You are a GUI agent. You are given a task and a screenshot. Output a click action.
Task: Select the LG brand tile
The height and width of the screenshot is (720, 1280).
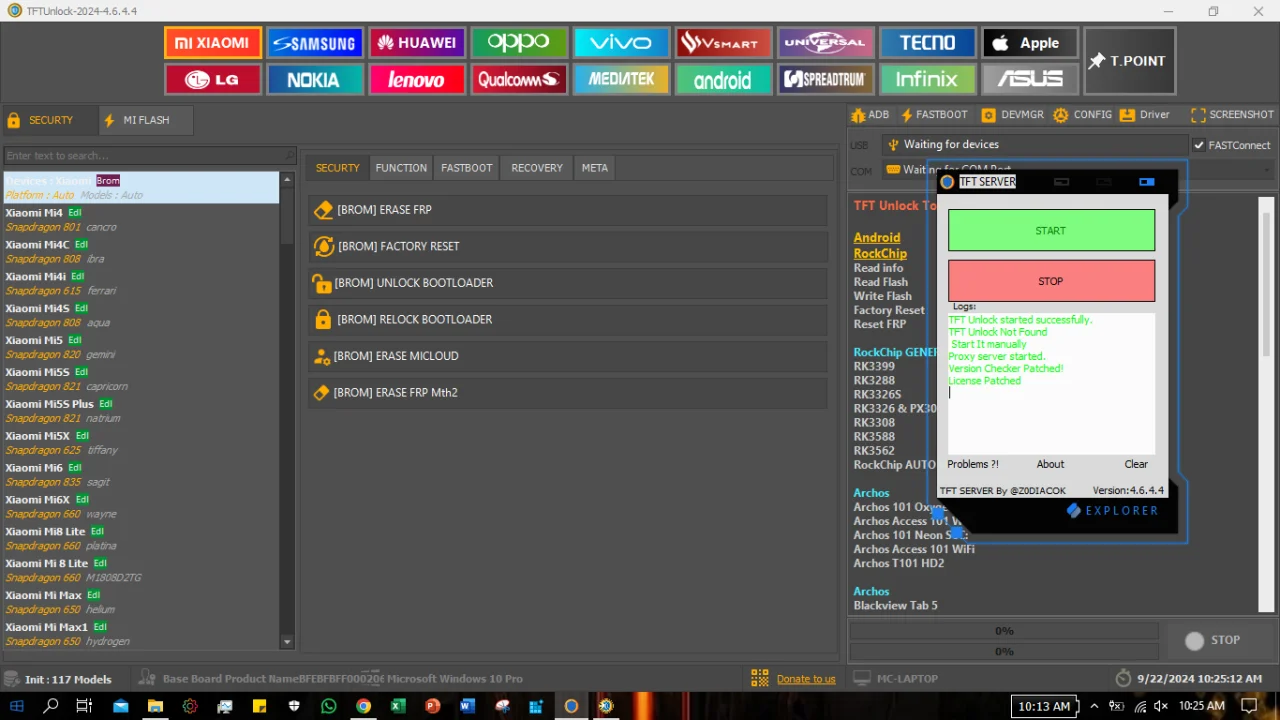213,79
